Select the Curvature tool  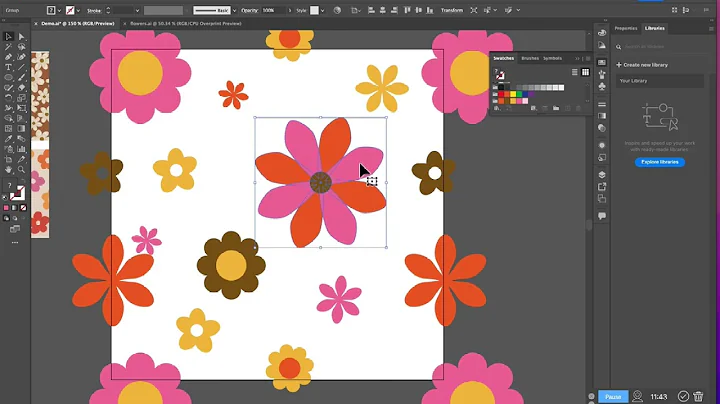tap(22, 57)
